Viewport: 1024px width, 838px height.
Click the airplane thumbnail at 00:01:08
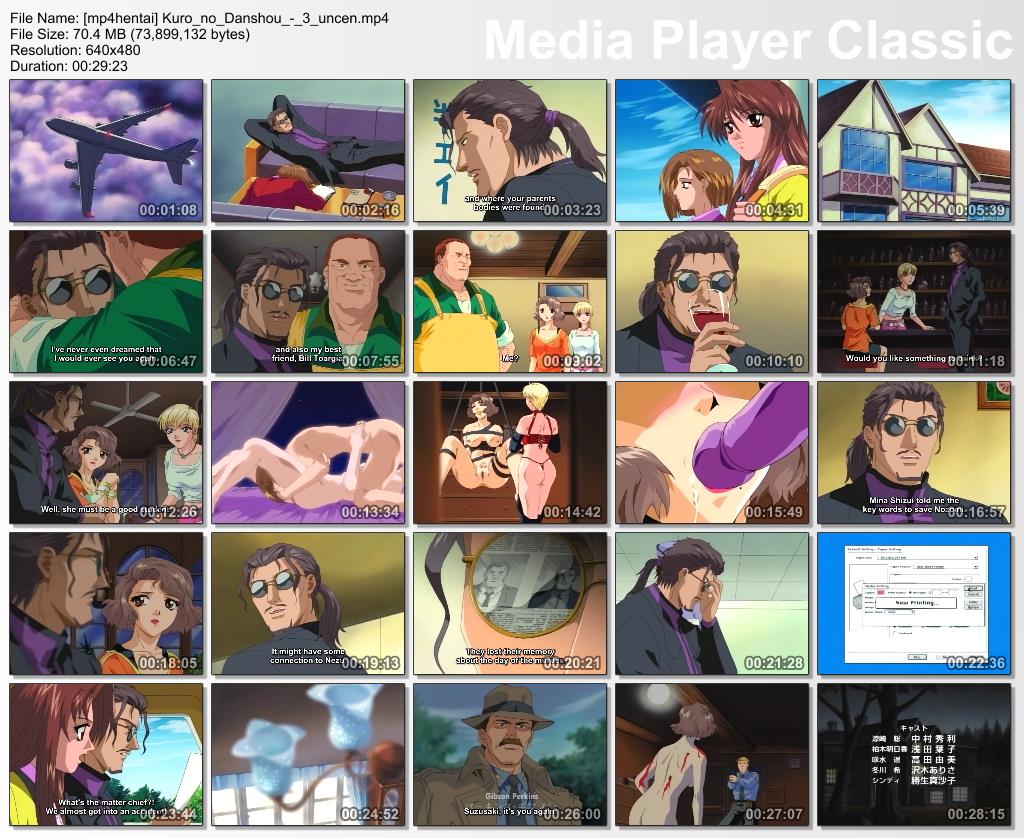pos(106,151)
